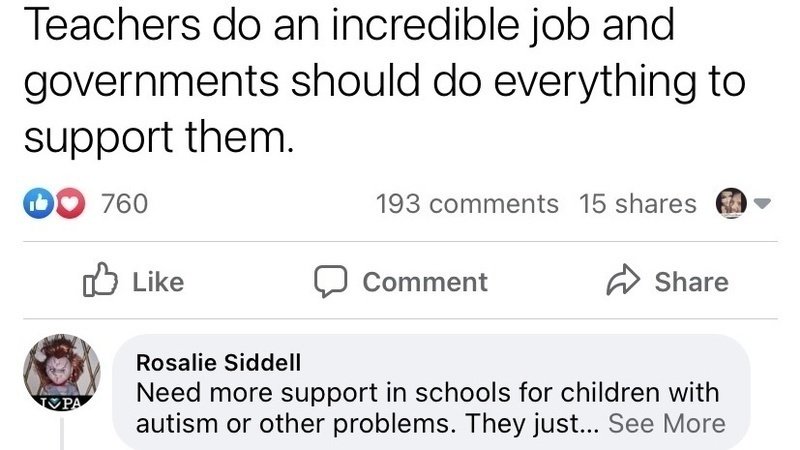Tap the thumbs-up outline Like icon
The image size is (800, 450).
pos(98,282)
